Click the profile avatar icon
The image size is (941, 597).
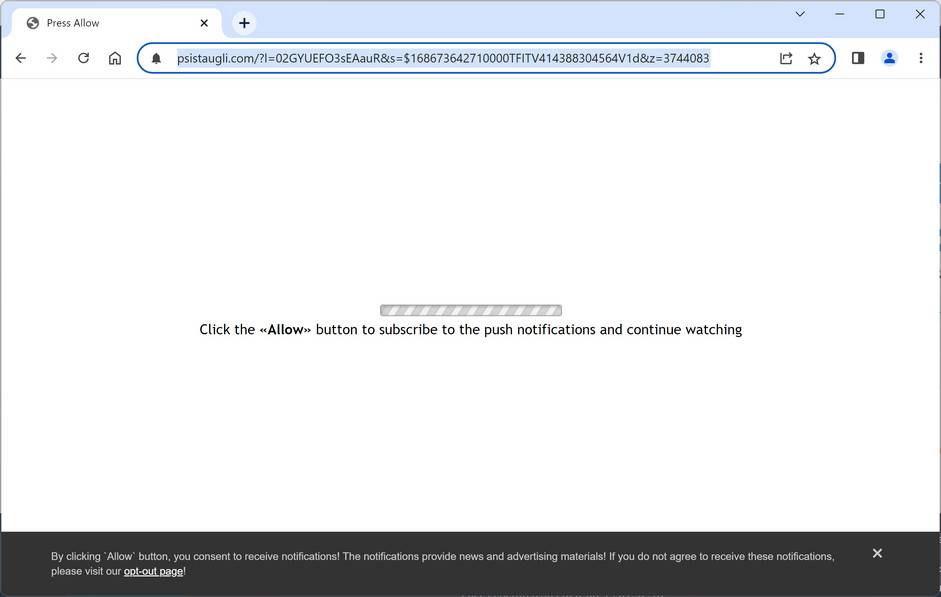[x=889, y=58]
